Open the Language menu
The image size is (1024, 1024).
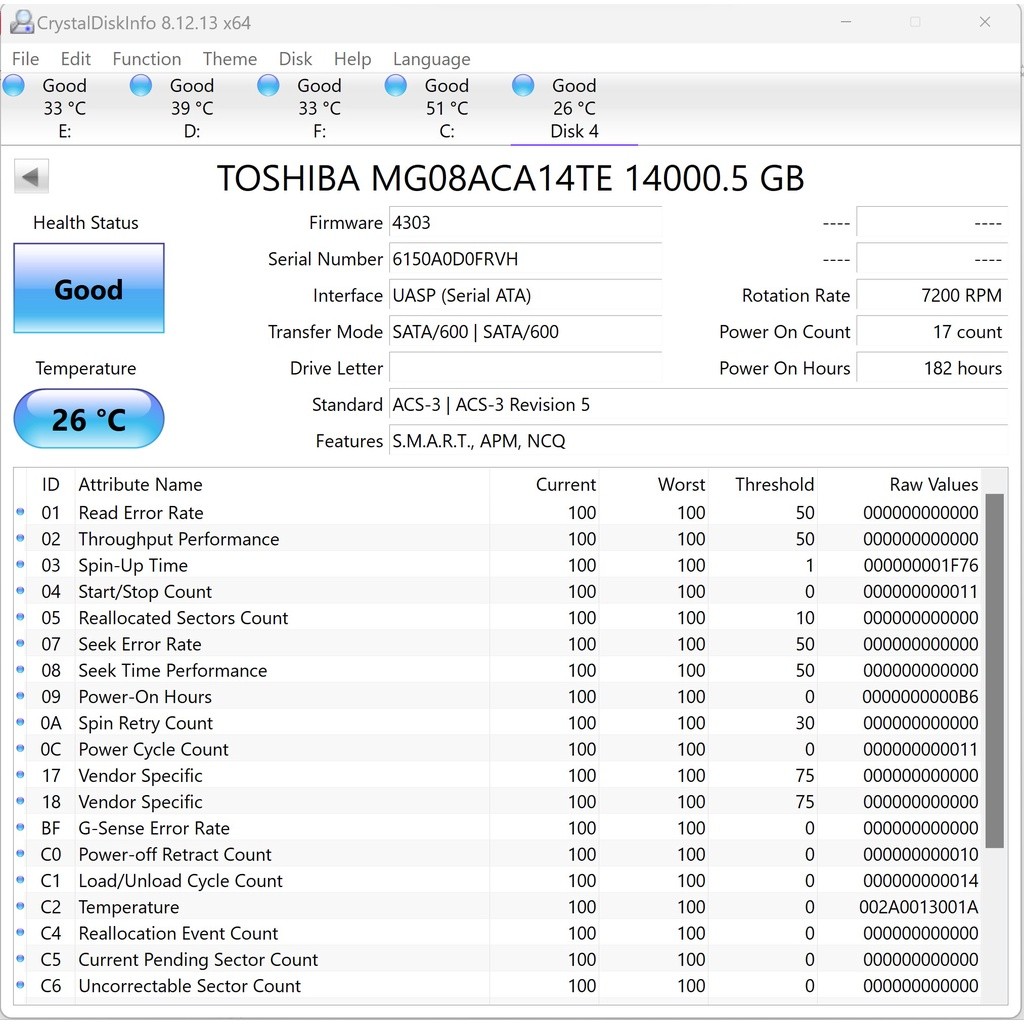point(432,59)
